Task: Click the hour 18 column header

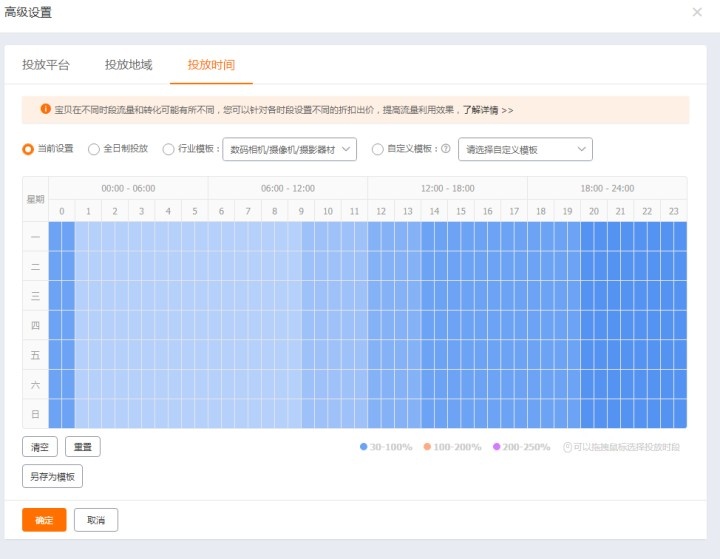Action: [x=541, y=211]
